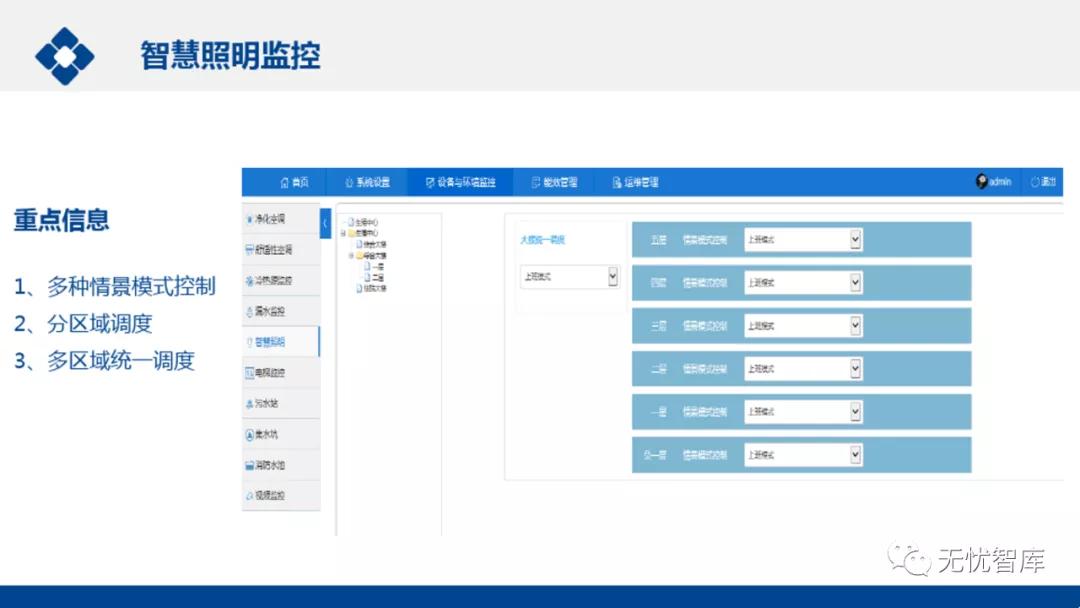Open 集水坑 sidebar item icon
This screenshot has width=1080, height=608.
click(x=250, y=435)
